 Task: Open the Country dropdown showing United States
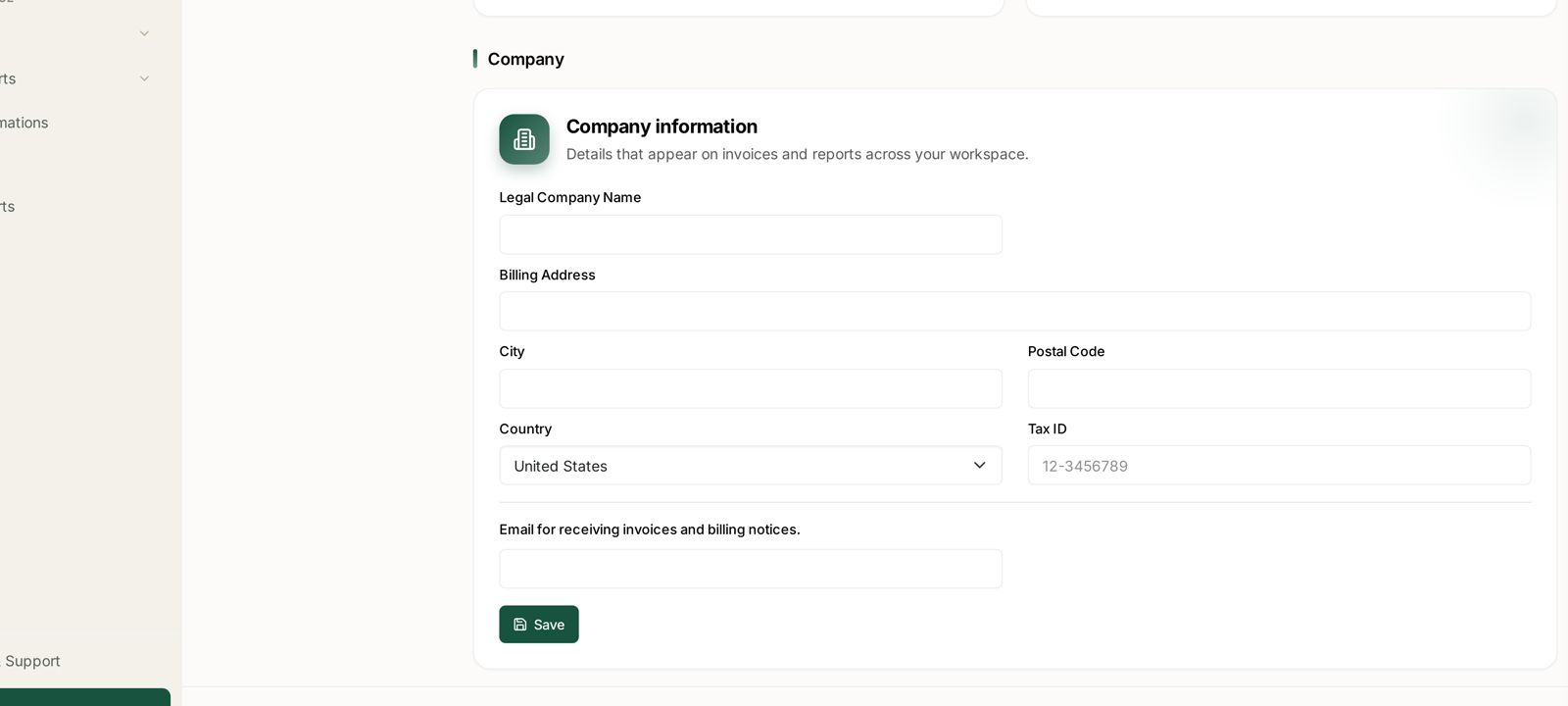751,466
